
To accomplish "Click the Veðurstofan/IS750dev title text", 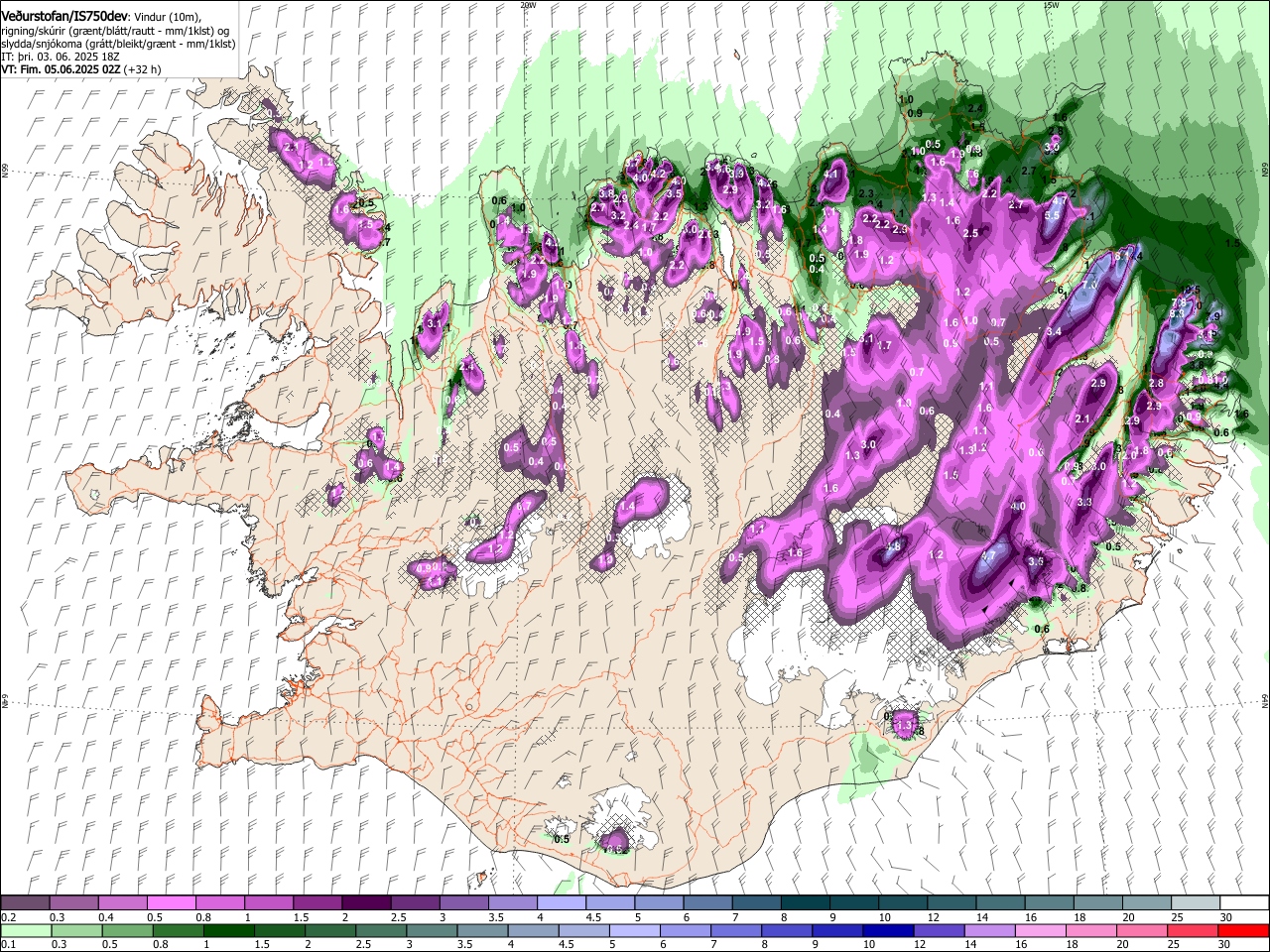I will point(64,18).
